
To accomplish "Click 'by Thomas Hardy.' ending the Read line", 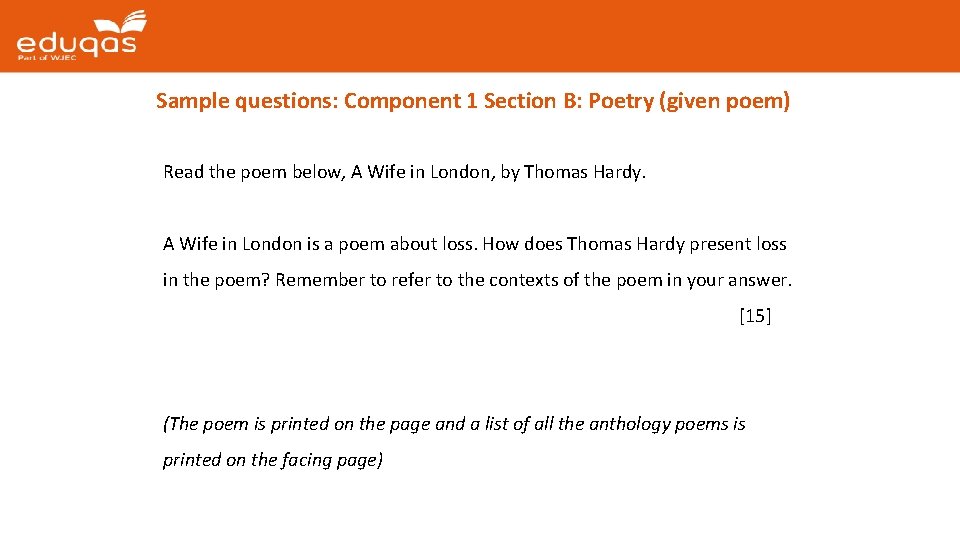I will [x=574, y=172].
